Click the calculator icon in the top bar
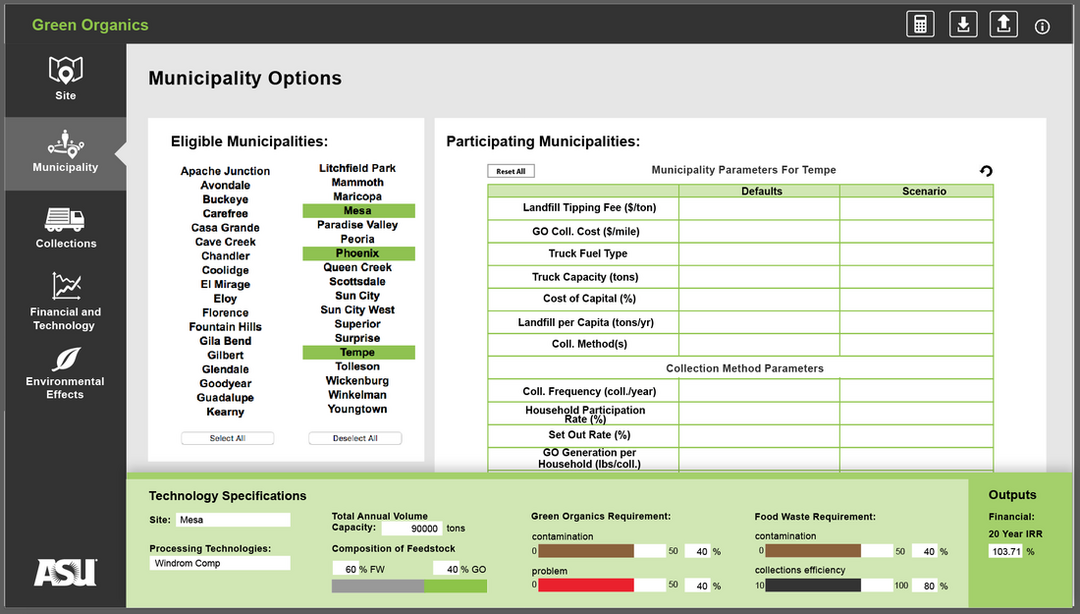Image resolution: width=1080 pixels, height=614 pixels. tap(920, 24)
